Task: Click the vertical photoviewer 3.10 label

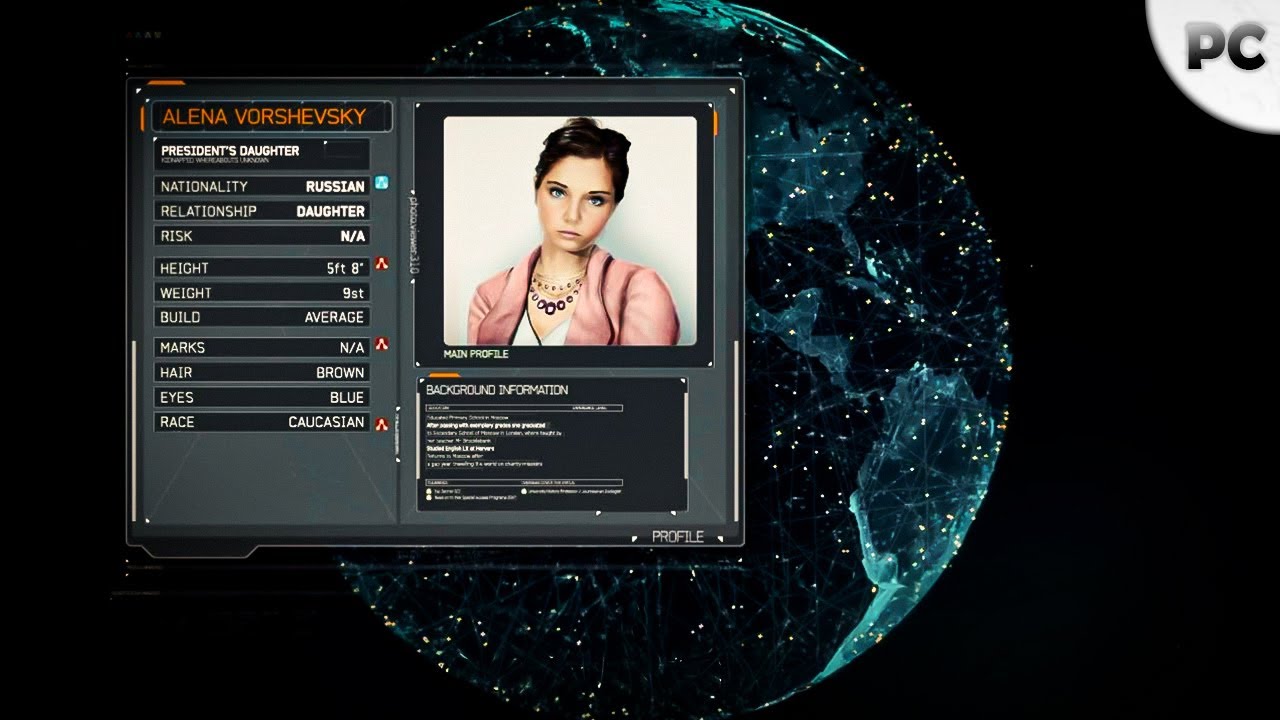Action: [x=413, y=235]
